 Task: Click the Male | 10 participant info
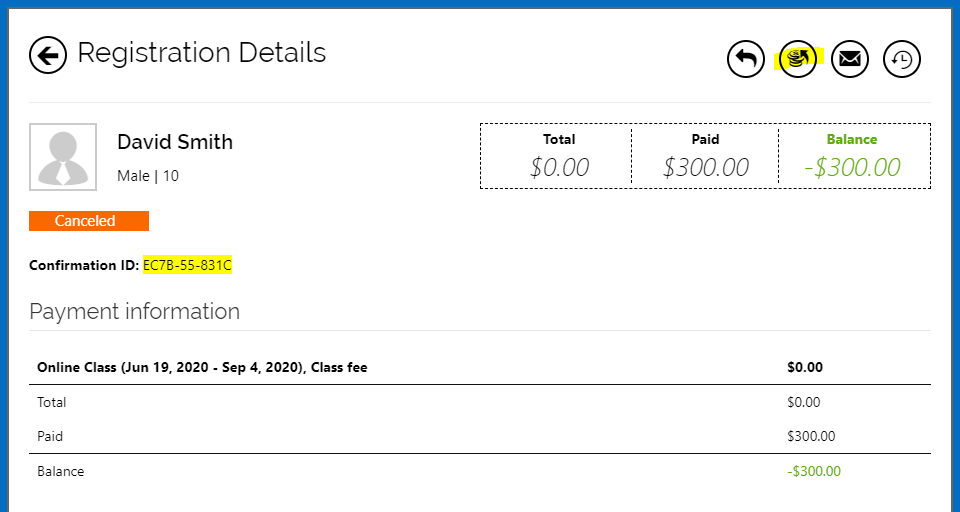(x=148, y=176)
